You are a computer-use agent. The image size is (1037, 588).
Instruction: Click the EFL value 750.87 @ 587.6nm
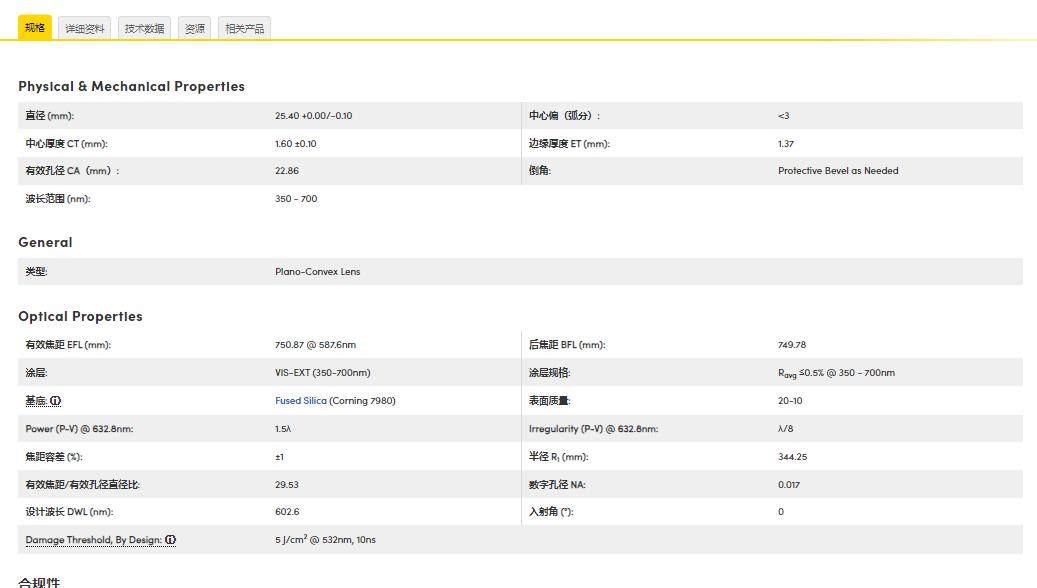click(315, 345)
